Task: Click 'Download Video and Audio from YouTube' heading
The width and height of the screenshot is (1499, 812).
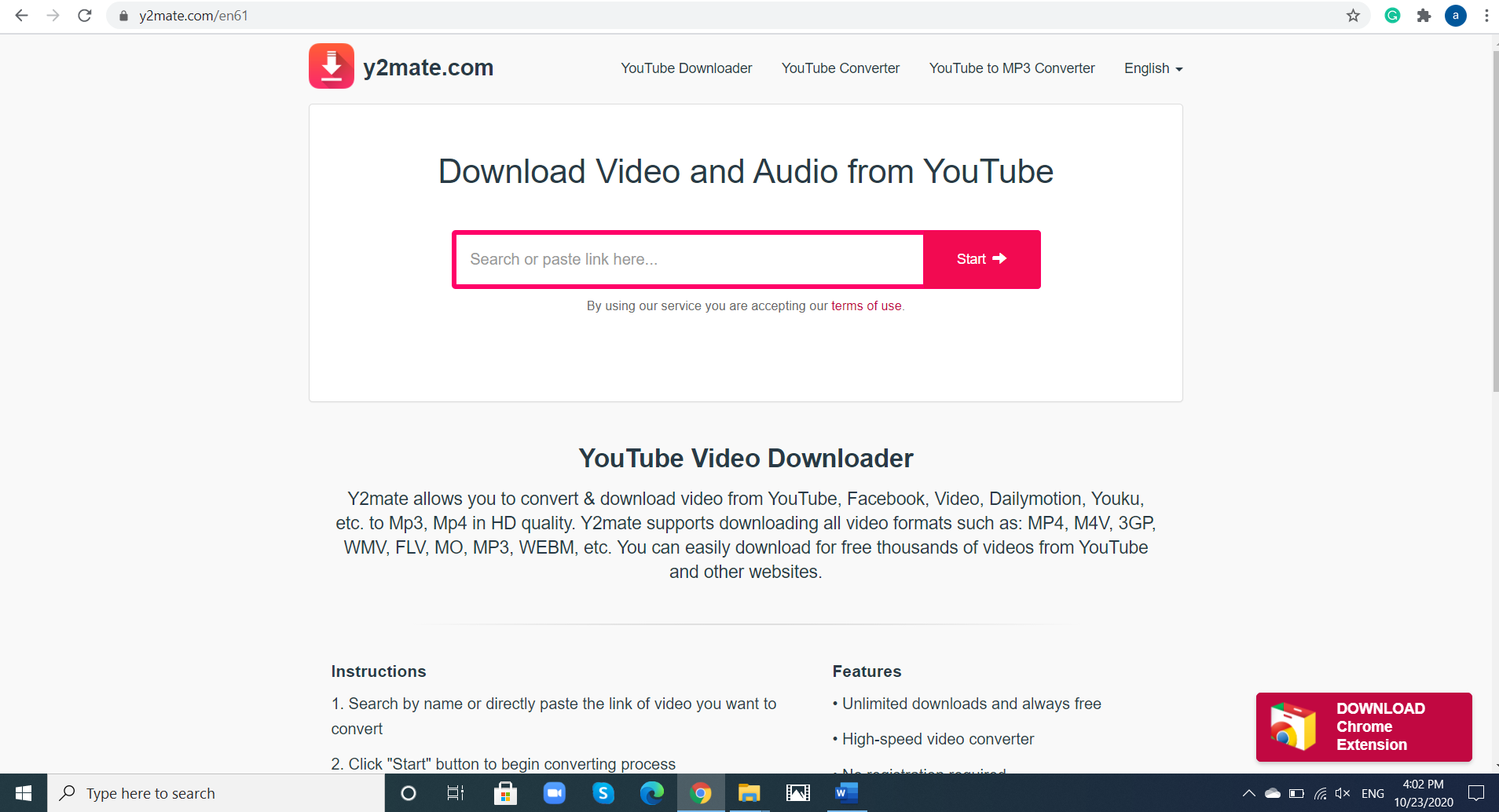Action: point(746,171)
